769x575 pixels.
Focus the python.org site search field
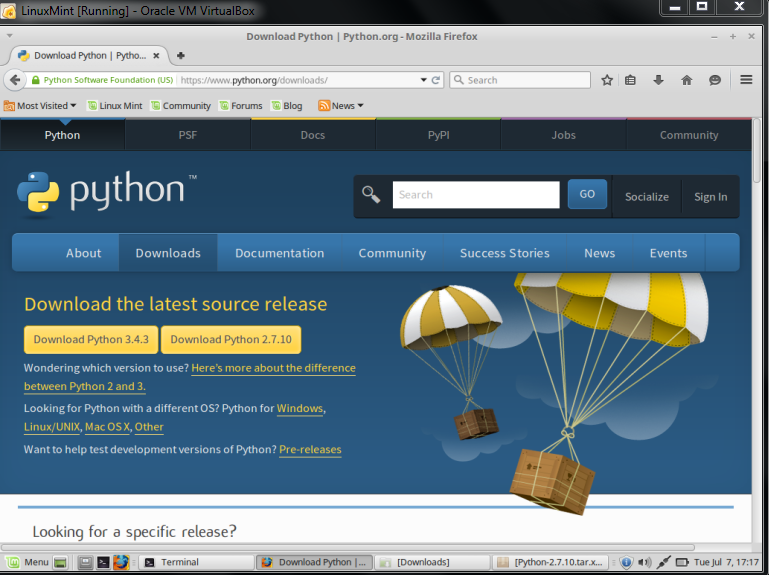click(476, 195)
